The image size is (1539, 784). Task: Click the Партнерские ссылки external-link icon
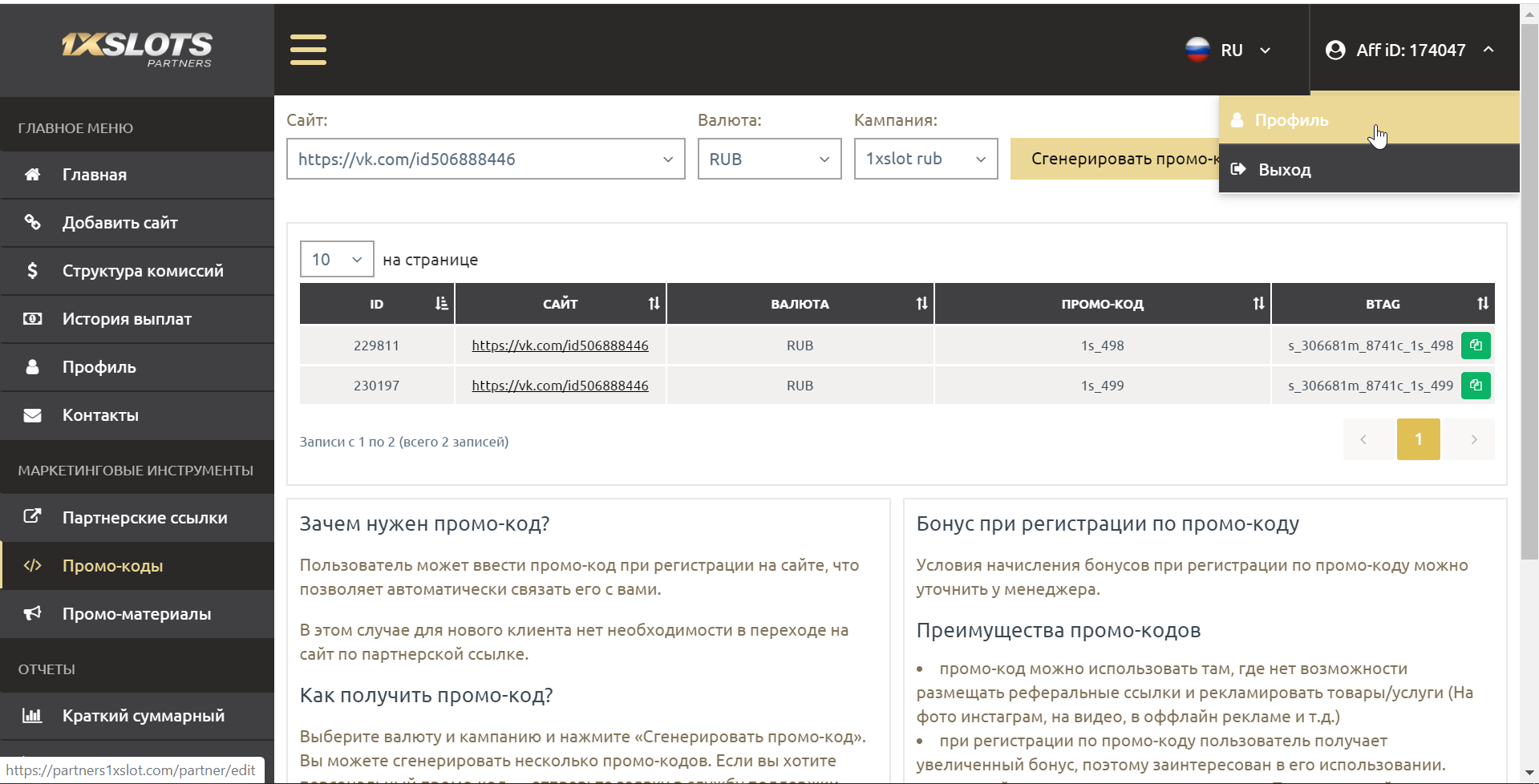tap(32, 517)
